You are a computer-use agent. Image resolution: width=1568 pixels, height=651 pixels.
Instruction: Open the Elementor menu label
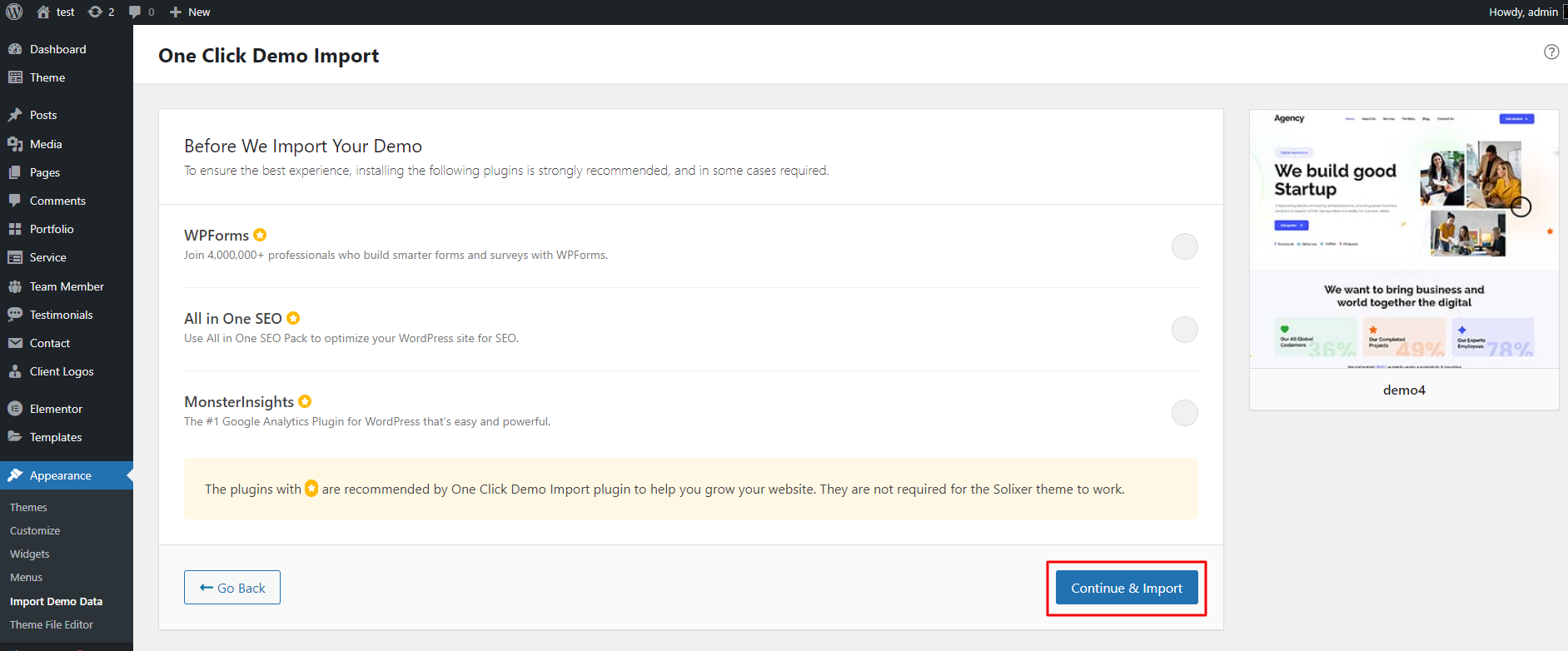tap(56, 409)
